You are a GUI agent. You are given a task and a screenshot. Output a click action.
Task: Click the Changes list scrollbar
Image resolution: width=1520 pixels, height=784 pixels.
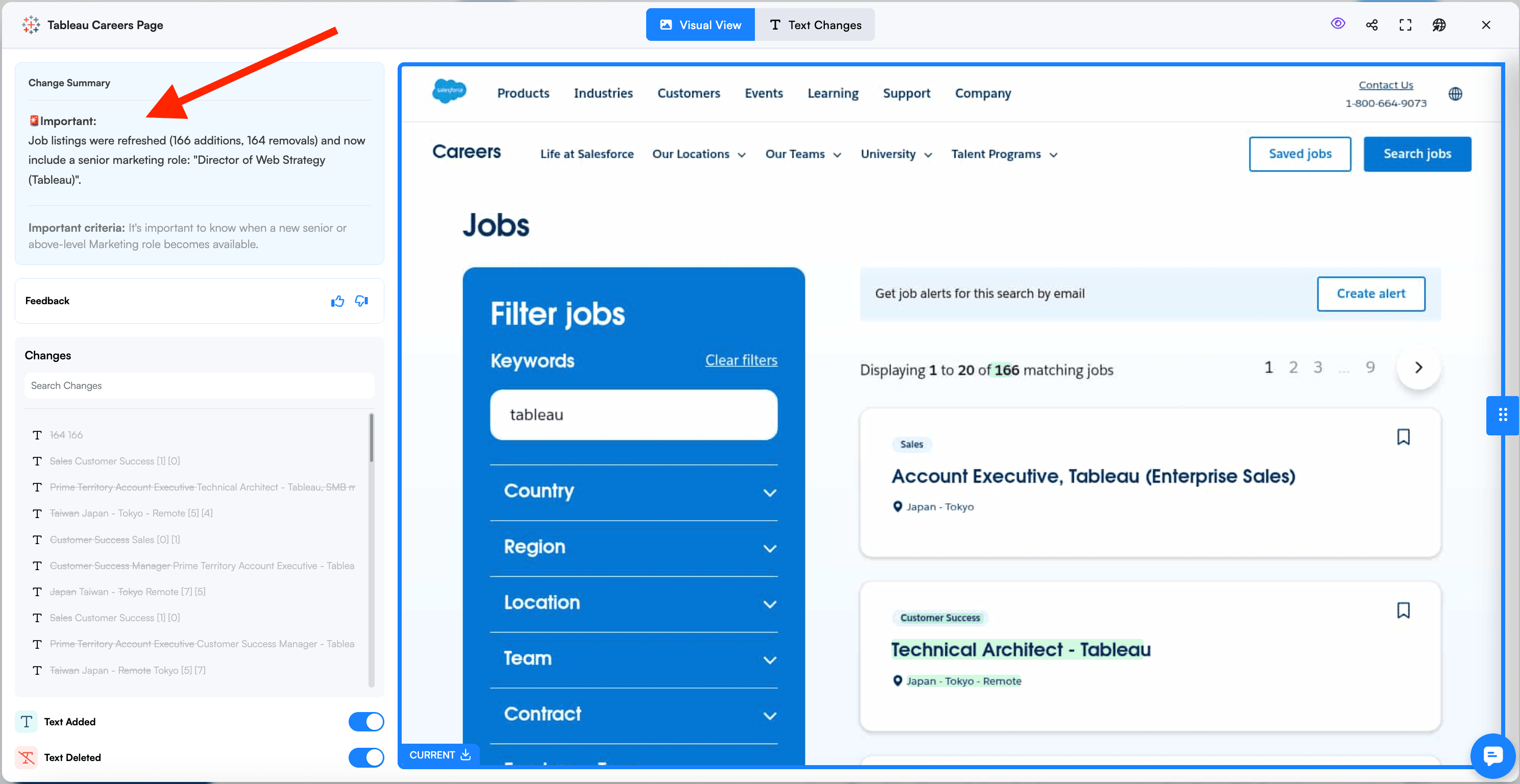[x=371, y=438]
